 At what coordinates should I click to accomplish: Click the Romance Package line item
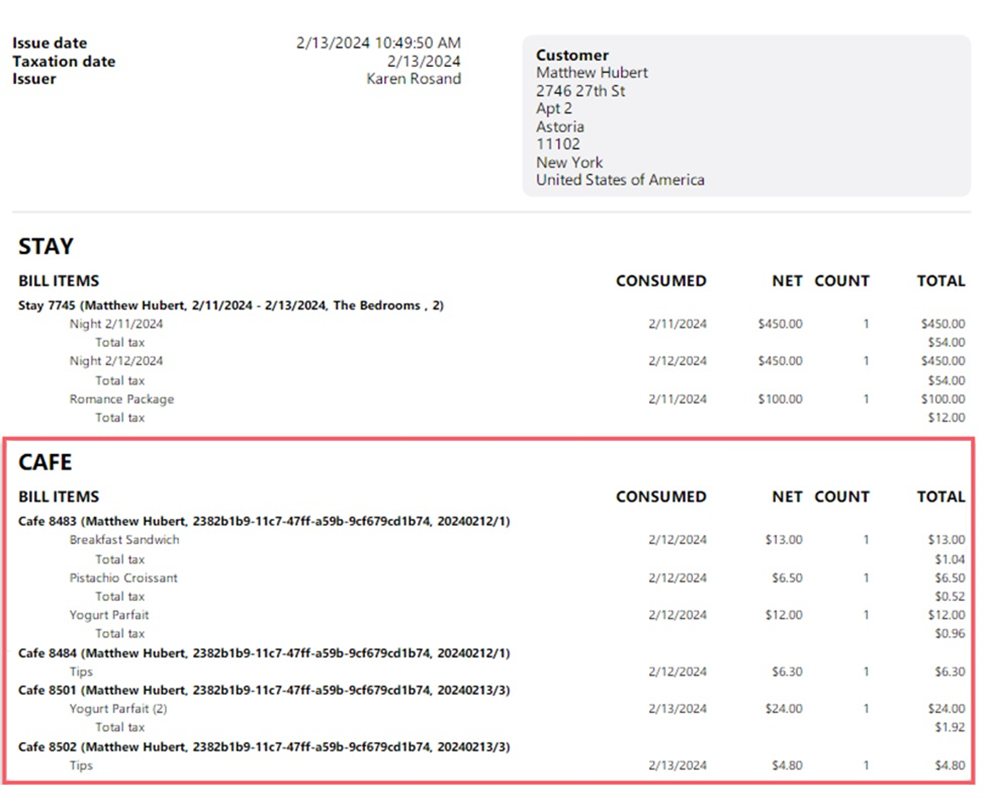point(122,399)
